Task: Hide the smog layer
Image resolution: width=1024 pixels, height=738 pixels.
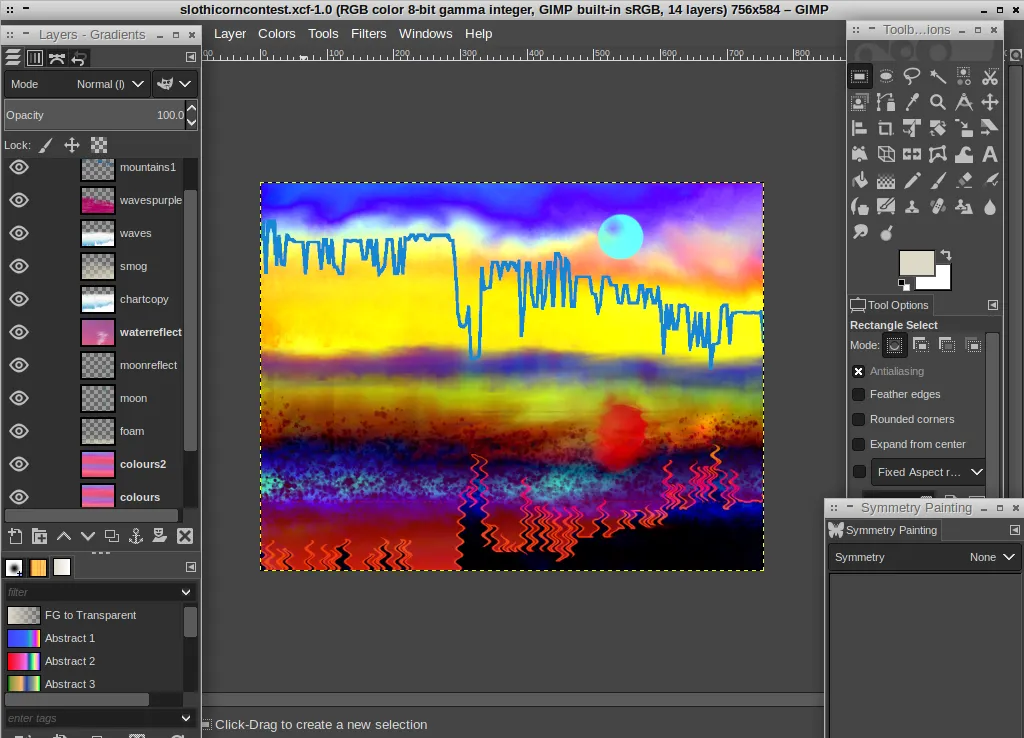Action: [x=19, y=266]
